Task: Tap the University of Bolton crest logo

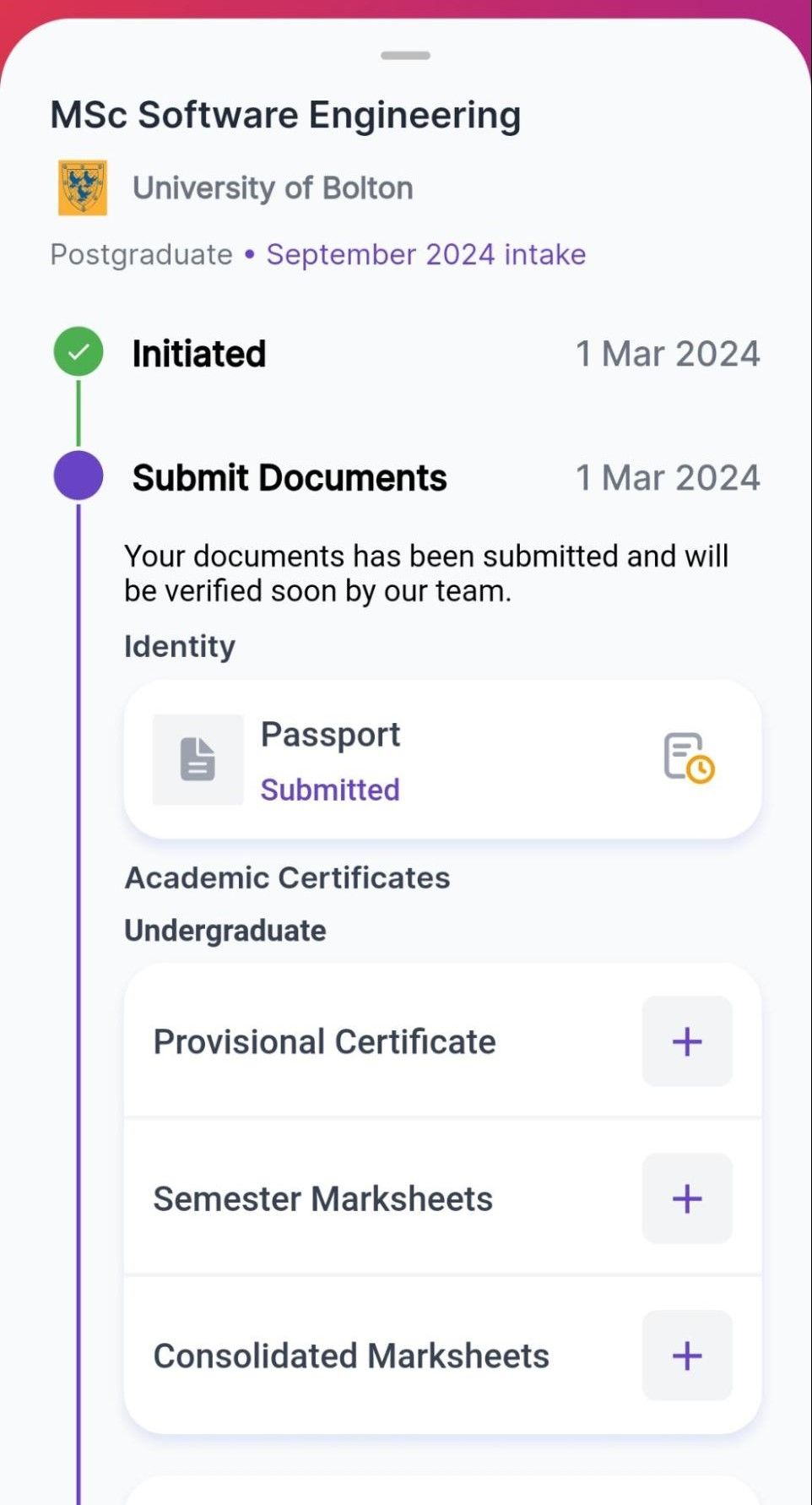Action: pyautogui.click(x=82, y=187)
